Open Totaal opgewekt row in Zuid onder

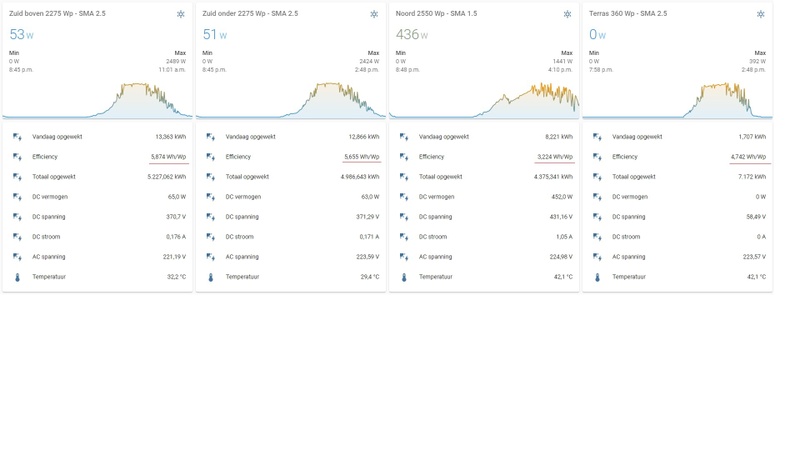click(x=290, y=177)
